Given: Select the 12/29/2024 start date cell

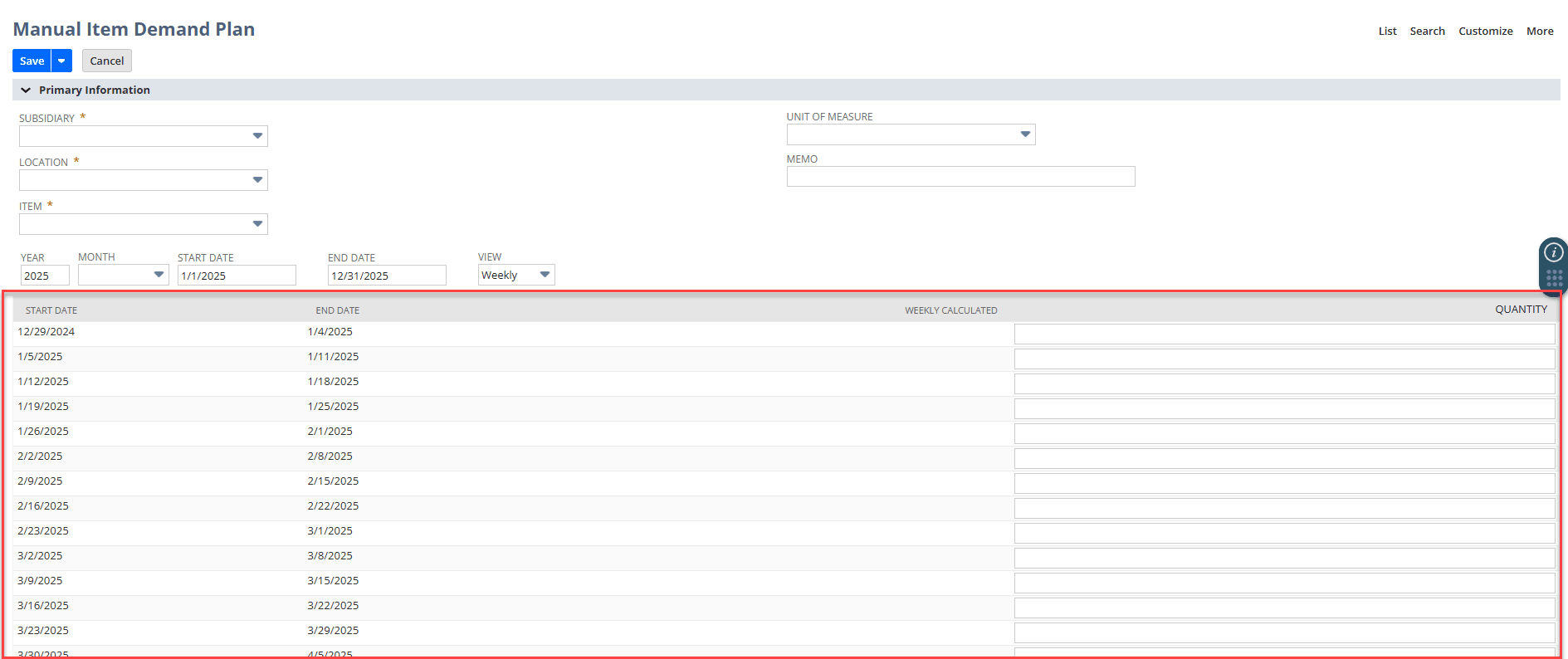Looking at the screenshot, I should 46,331.
